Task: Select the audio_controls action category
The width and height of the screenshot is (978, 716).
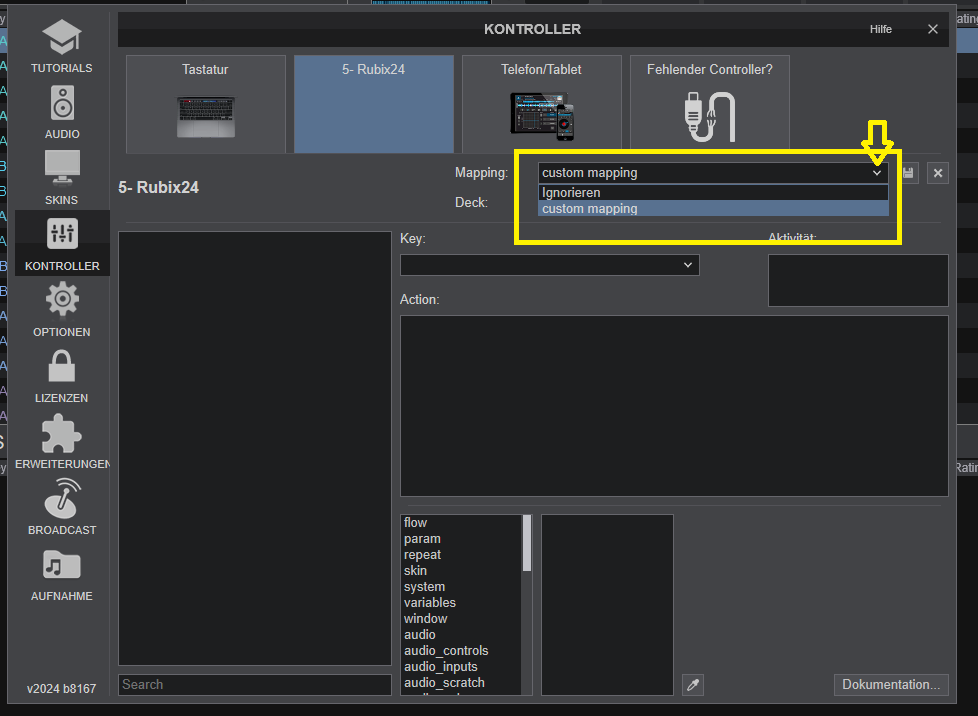Action: [462, 651]
